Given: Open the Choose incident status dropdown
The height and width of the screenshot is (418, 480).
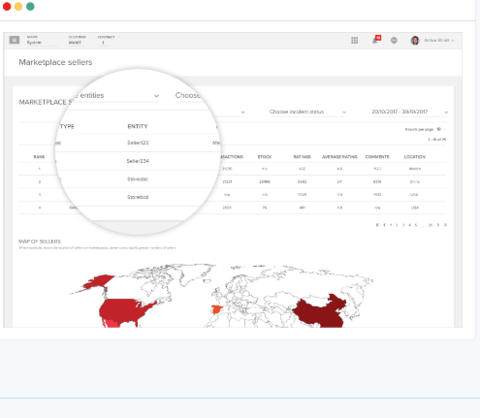Looking at the screenshot, I should (x=308, y=112).
